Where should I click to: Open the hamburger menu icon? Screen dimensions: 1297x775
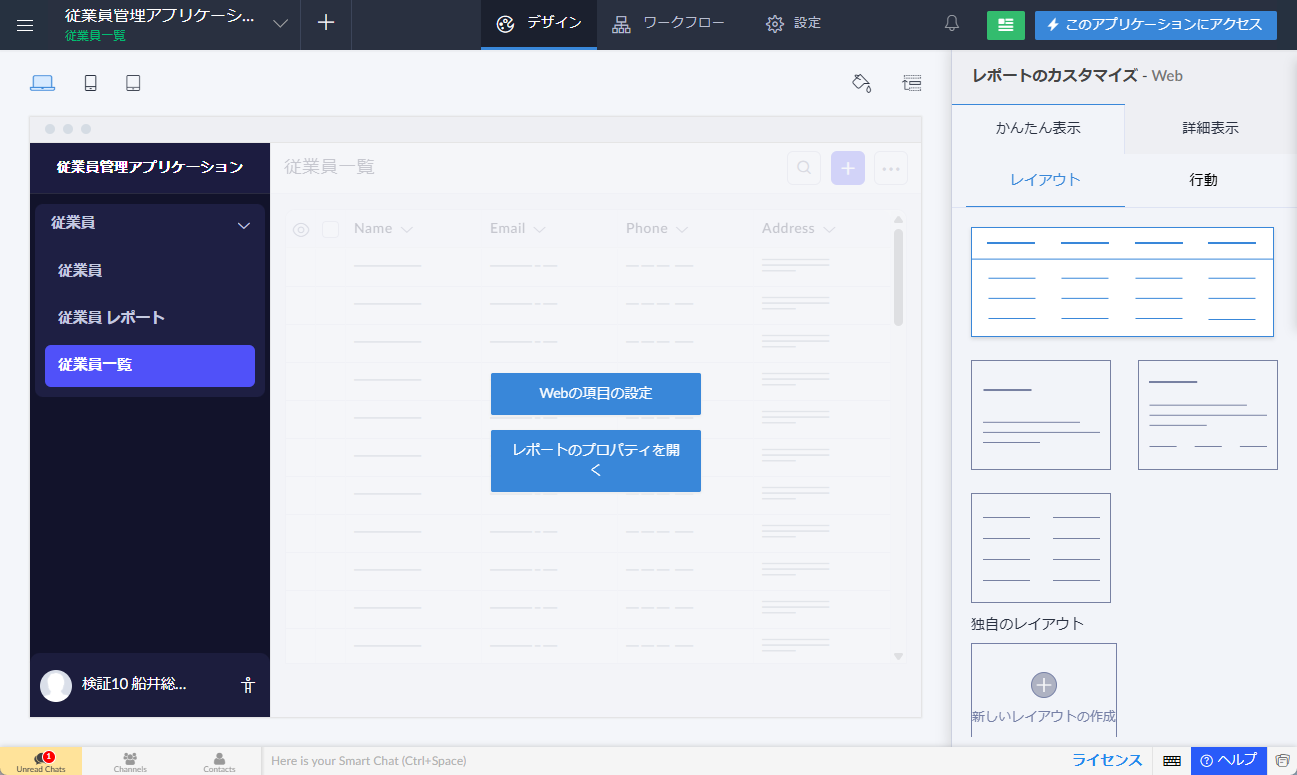(x=25, y=25)
